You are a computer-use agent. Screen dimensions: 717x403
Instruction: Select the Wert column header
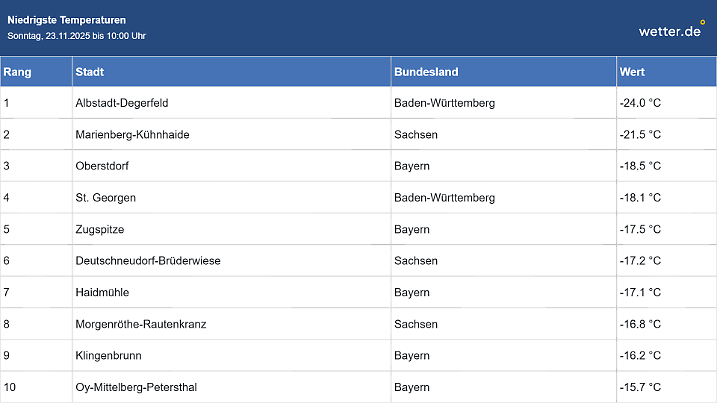tap(632, 72)
